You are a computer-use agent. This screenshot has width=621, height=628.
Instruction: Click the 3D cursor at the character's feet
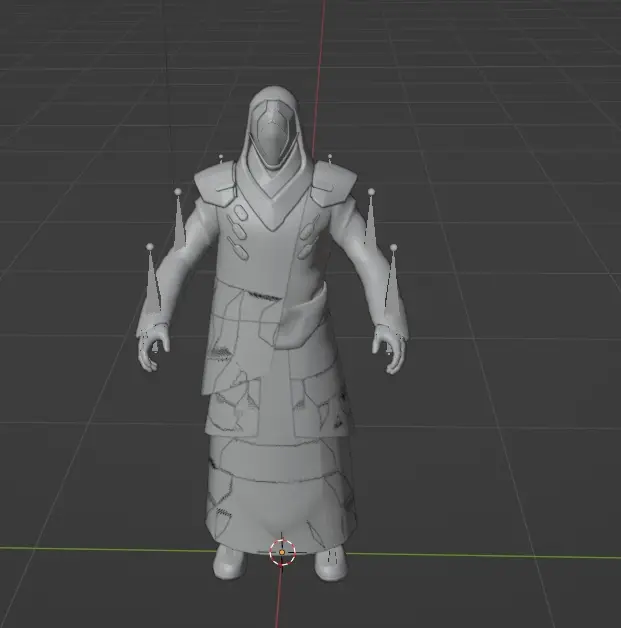click(283, 551)
